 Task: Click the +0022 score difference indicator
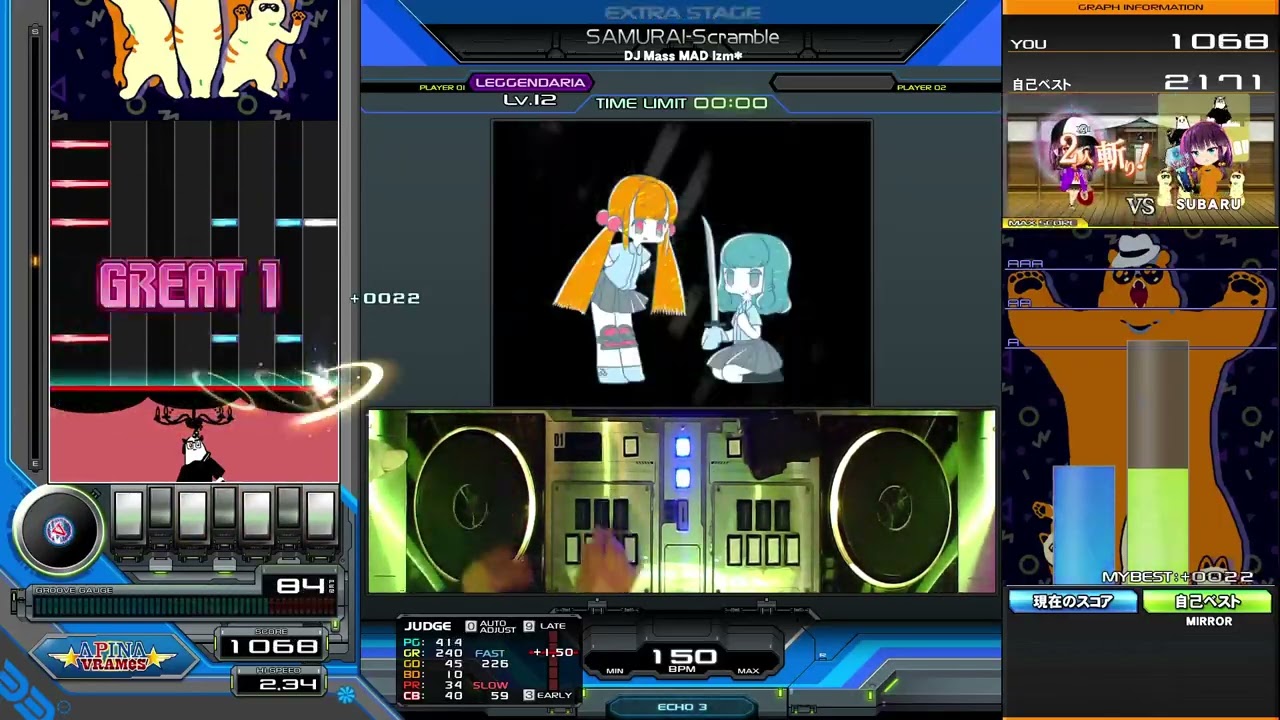click(386, 298)
